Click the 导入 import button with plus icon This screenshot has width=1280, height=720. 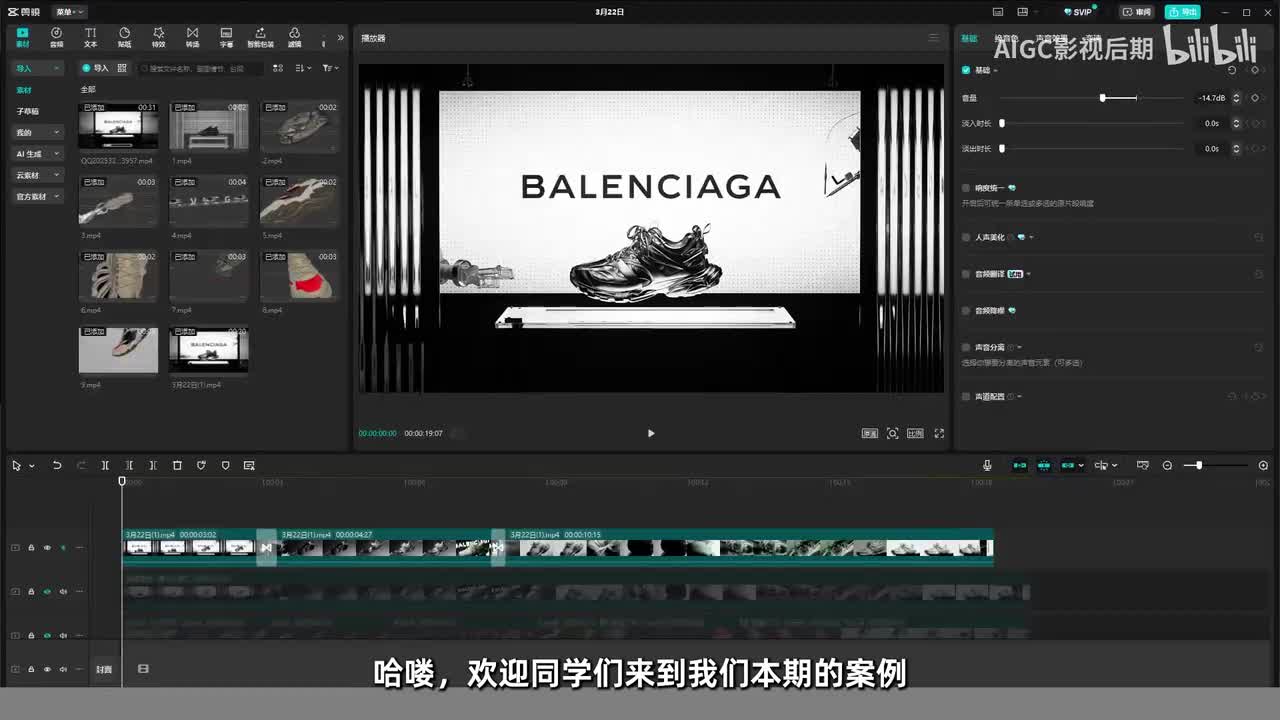(x=95, y=68)
